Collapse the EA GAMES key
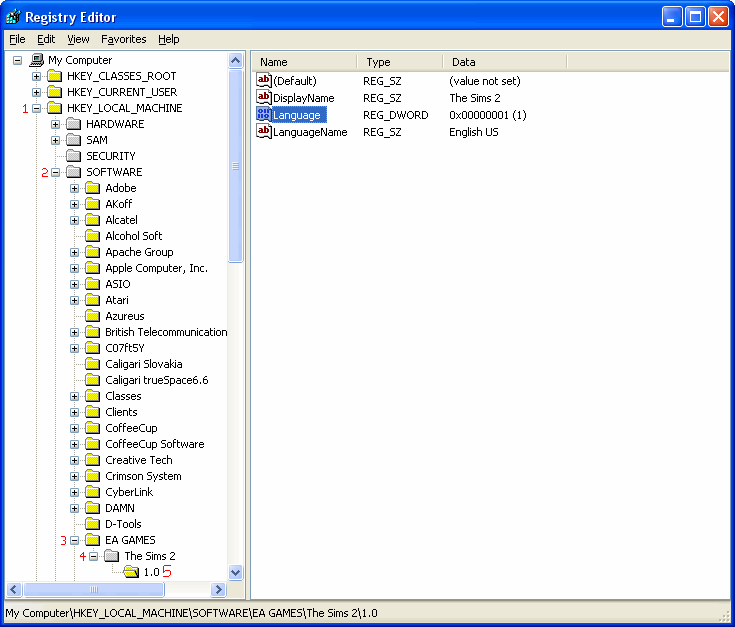735x627 pixels. (x=75, y=540)
